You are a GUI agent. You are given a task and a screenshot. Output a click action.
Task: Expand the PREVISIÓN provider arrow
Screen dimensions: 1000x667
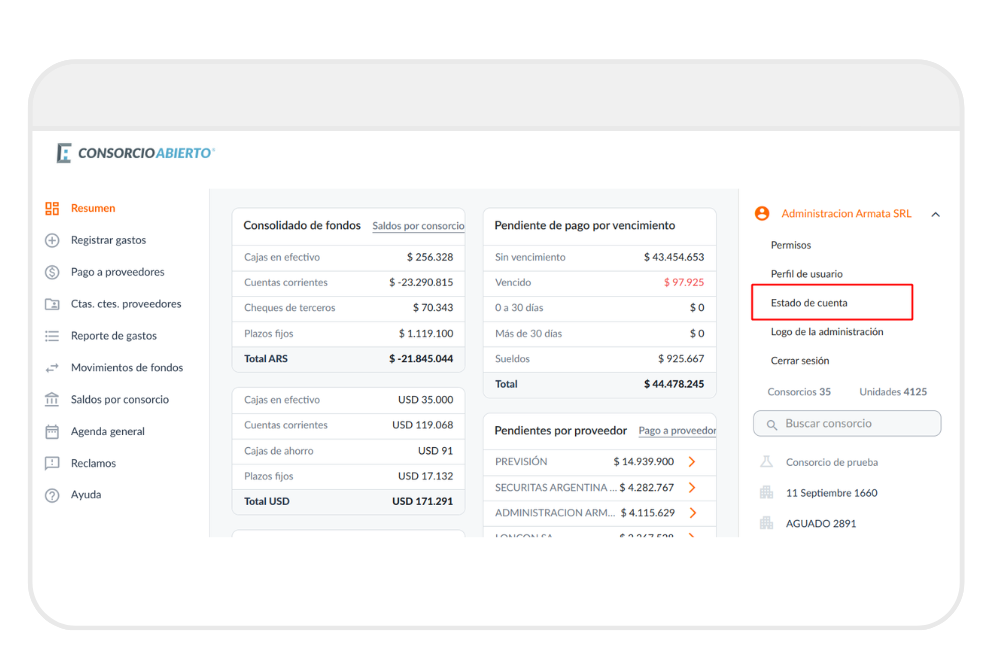[691, 462]
